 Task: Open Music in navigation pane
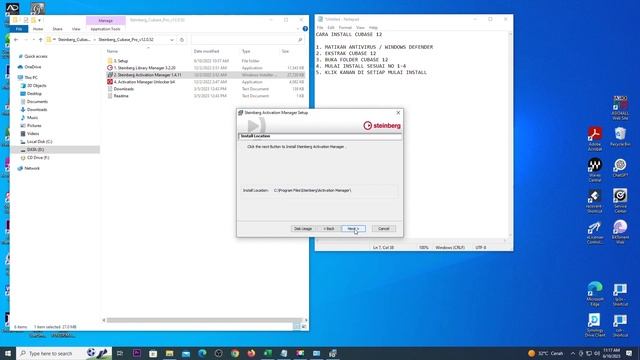click(x=32, y=118)
